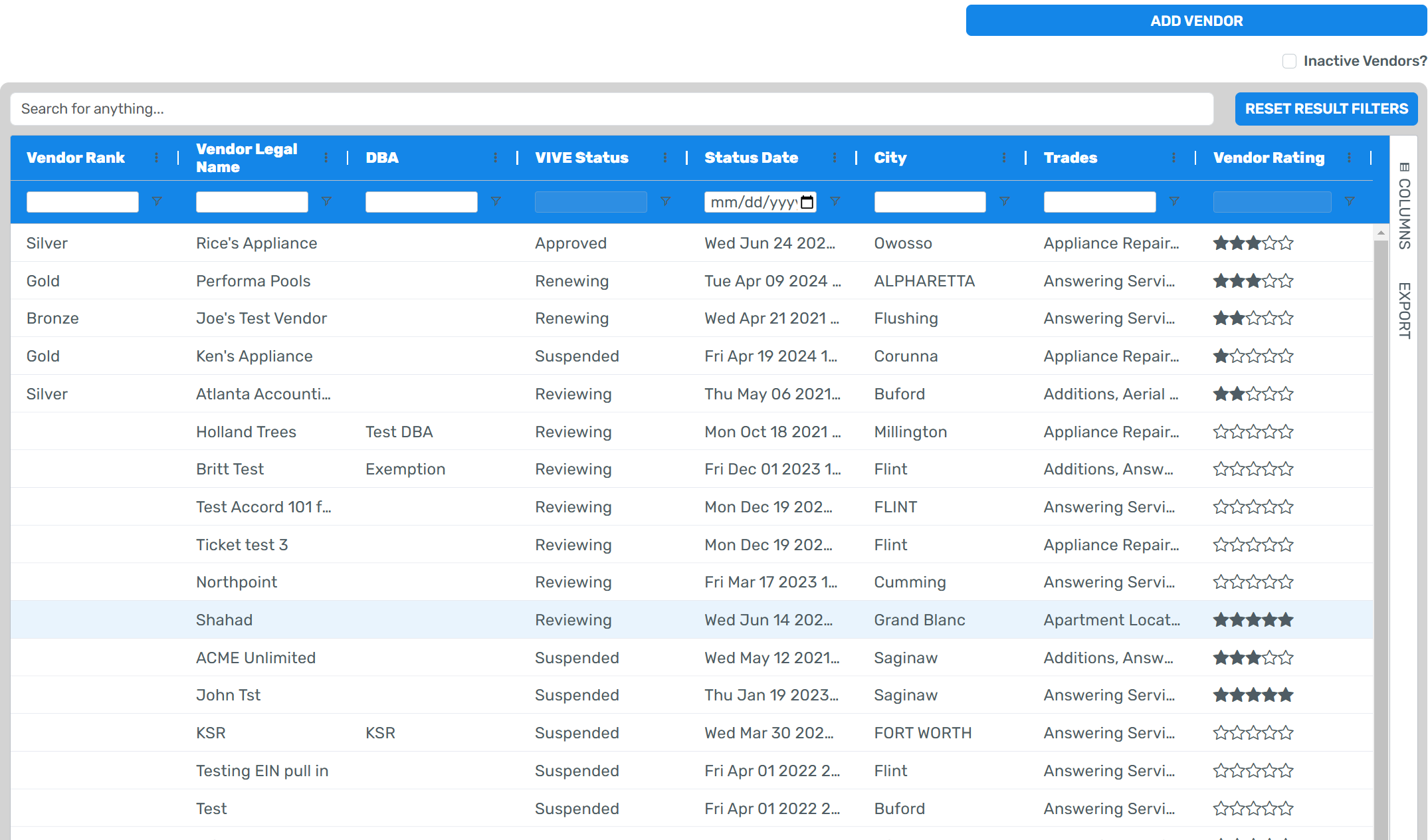Select the Joe's Test Vendor row name
This screenshot has width=1428, height=840.
click(x=261, y=318)
